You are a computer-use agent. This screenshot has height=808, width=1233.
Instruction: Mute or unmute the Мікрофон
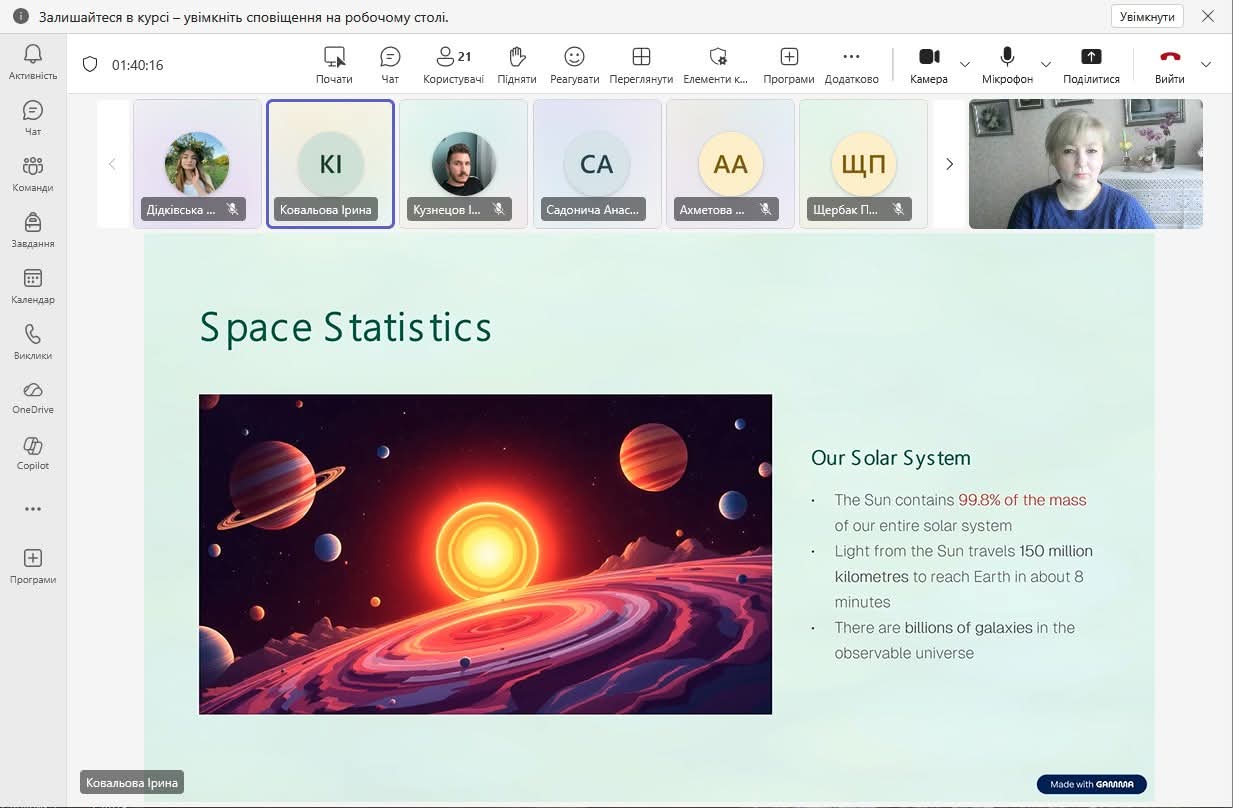point(1007,64)
